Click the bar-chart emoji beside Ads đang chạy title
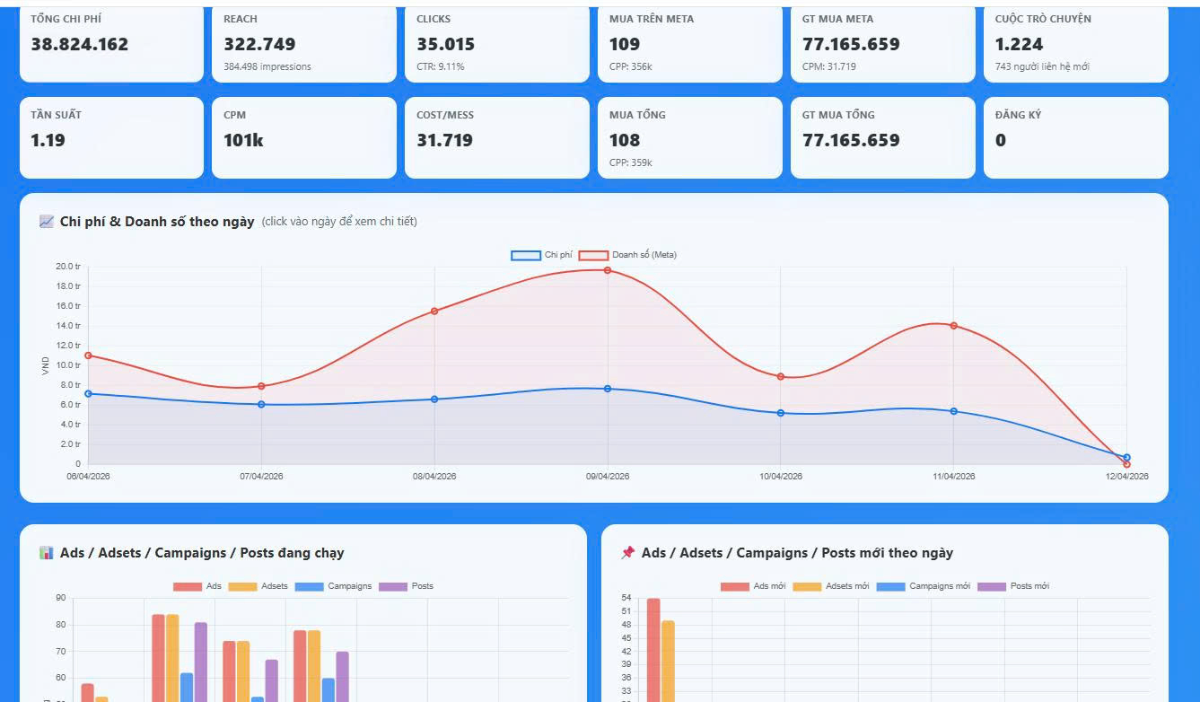The height and width of the screenshot is (702, 1200). [46, 552]
